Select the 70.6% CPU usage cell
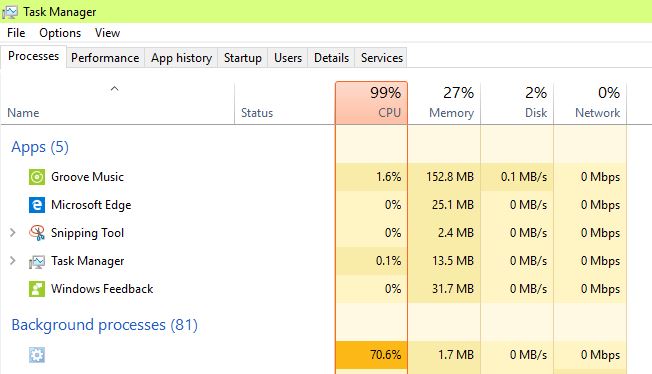Screen dimensions: 652x374 [x=371, y=355]
